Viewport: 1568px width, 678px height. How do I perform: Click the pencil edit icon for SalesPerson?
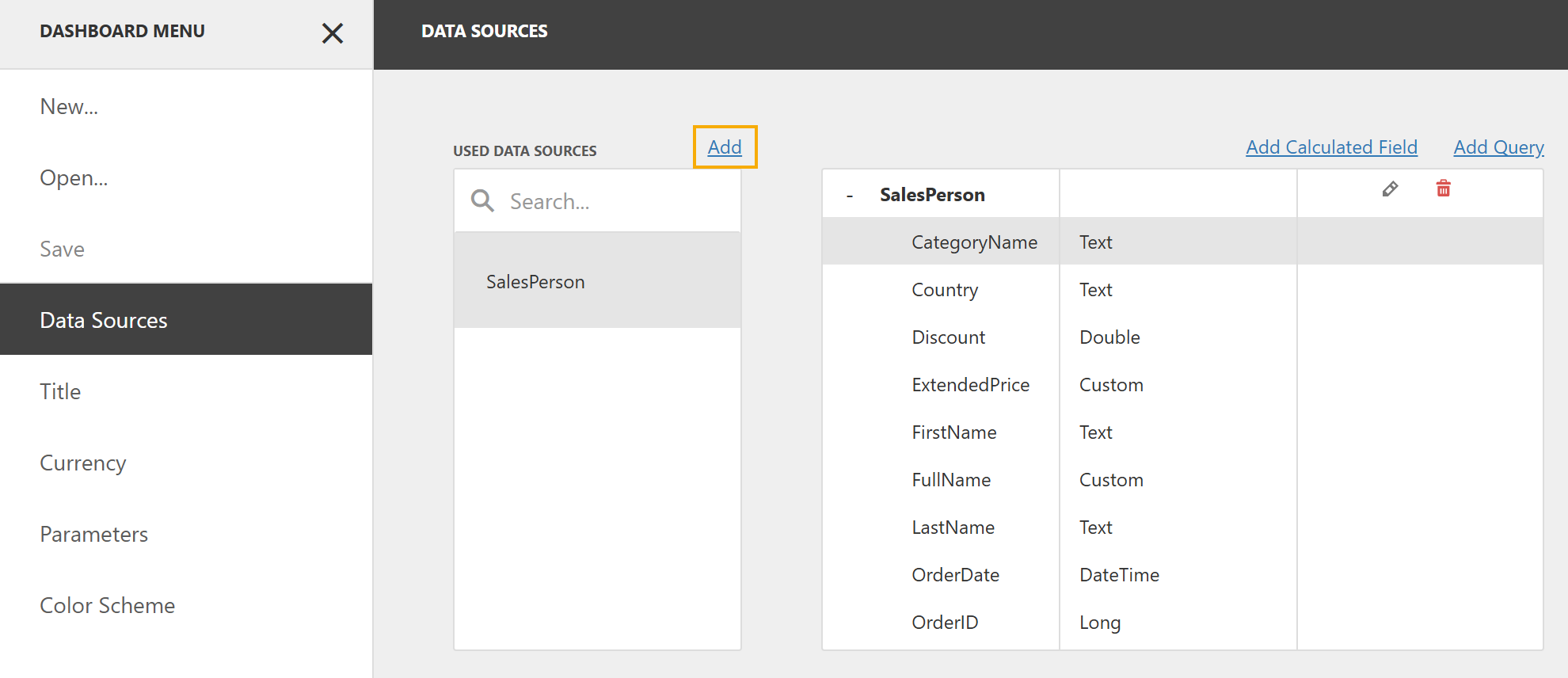point(1390,189)
